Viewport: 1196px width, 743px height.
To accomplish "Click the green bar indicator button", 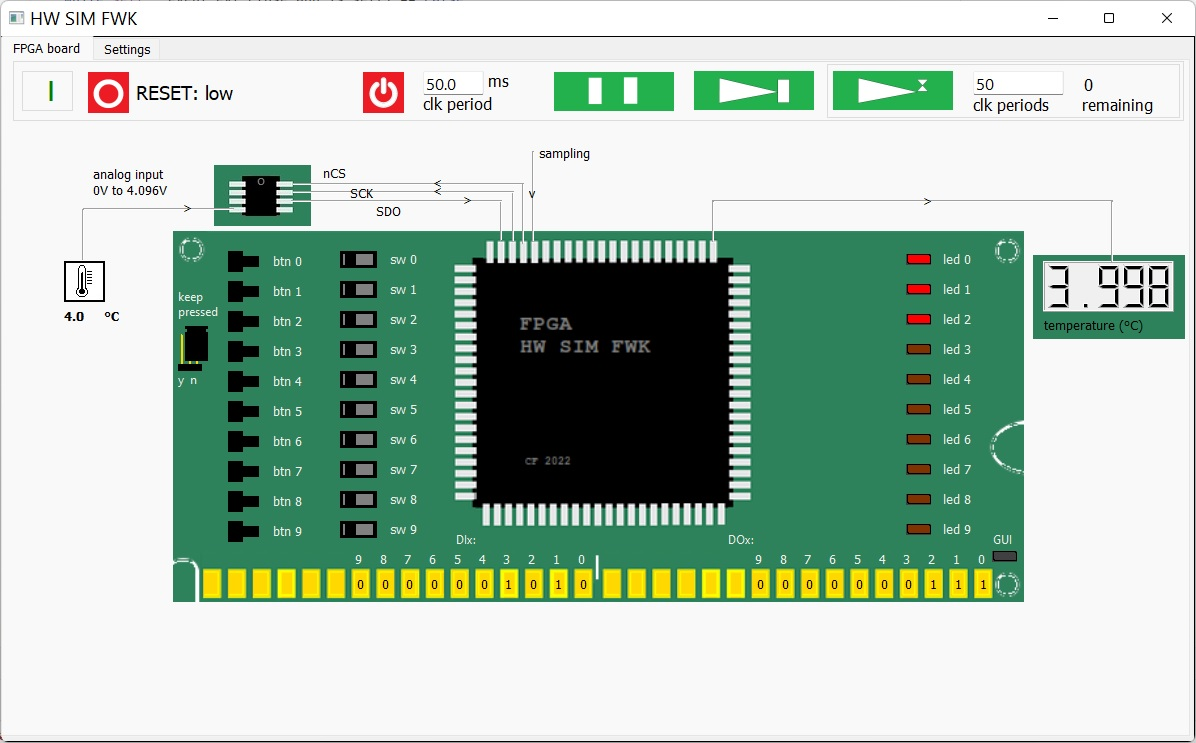I will point(47,91).
